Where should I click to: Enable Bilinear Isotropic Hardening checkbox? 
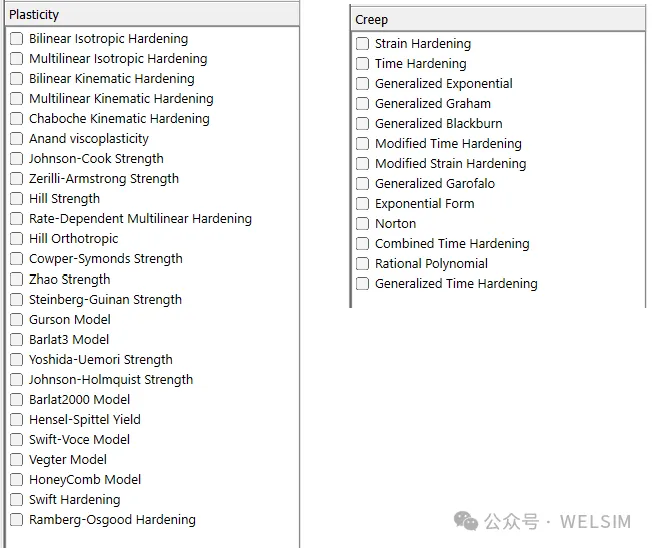pos(17,39)
